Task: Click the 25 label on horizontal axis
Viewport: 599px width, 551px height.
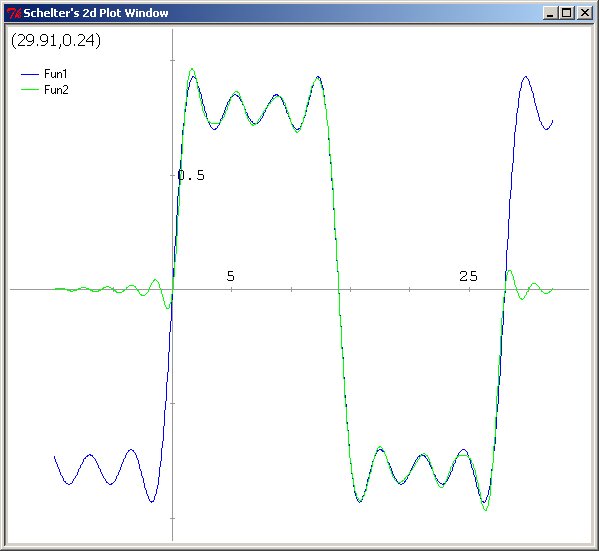Action: pyautogui.click(x=468, y=276)
